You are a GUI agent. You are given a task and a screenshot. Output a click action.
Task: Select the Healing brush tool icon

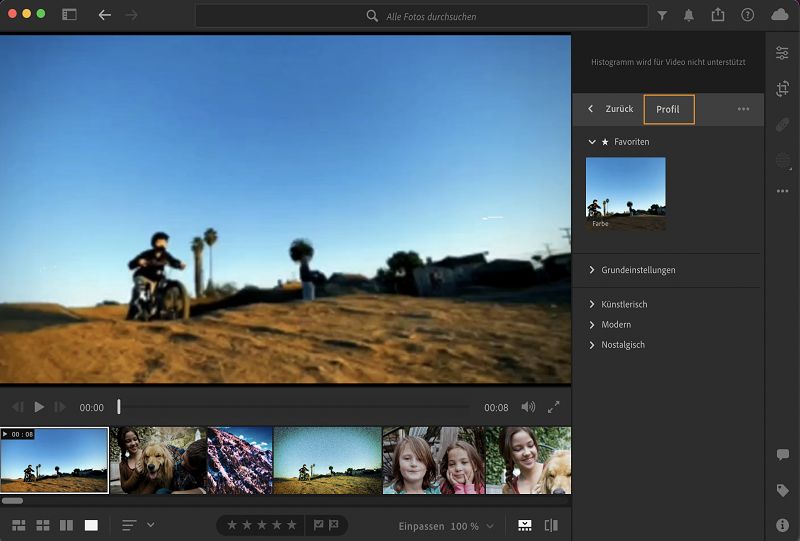(x=782, y=125)
